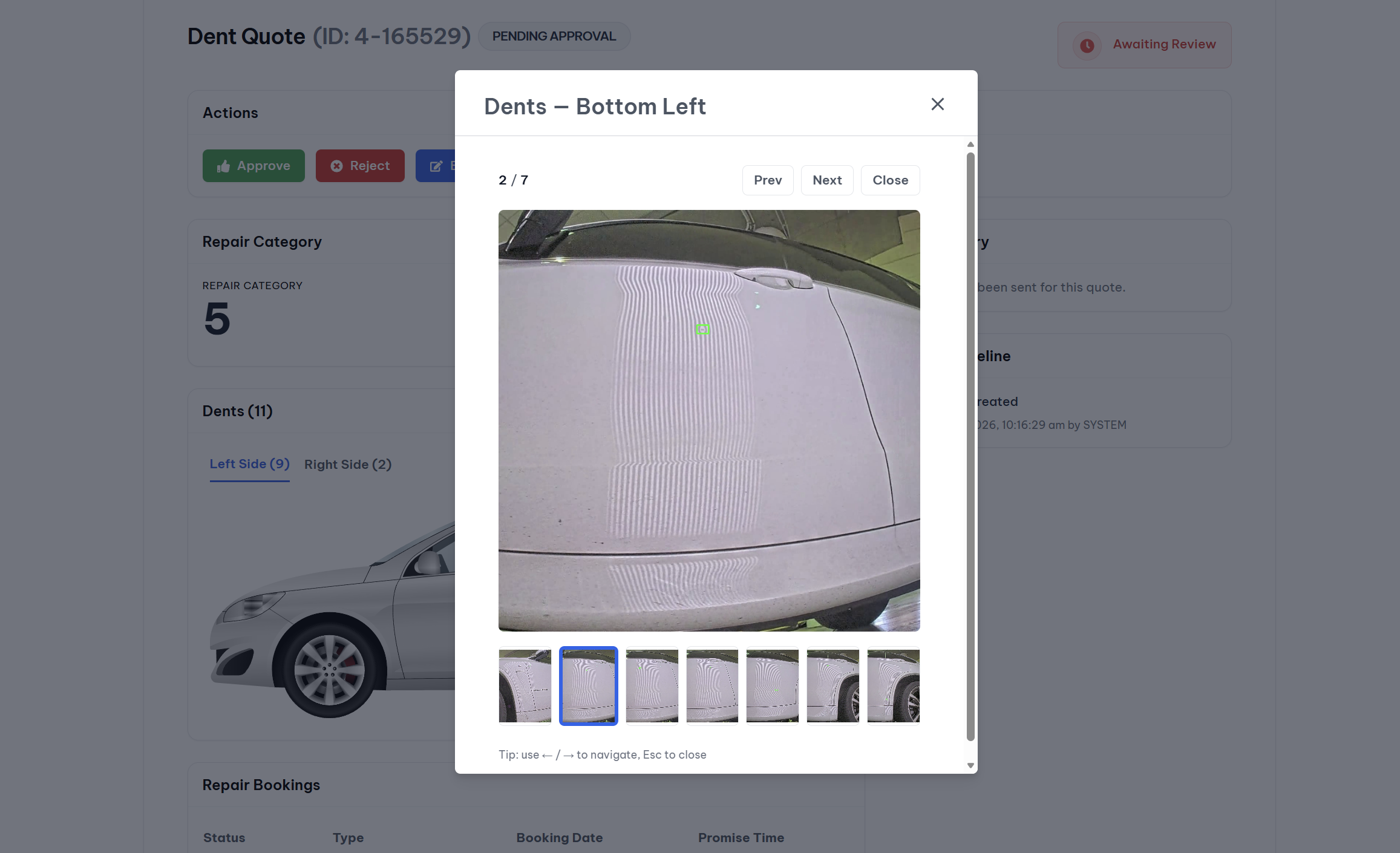The width and height of the screenshot is (1400, 853).
Task: Click the Dent Quote ID heading
Action: (x=329, y=36)
